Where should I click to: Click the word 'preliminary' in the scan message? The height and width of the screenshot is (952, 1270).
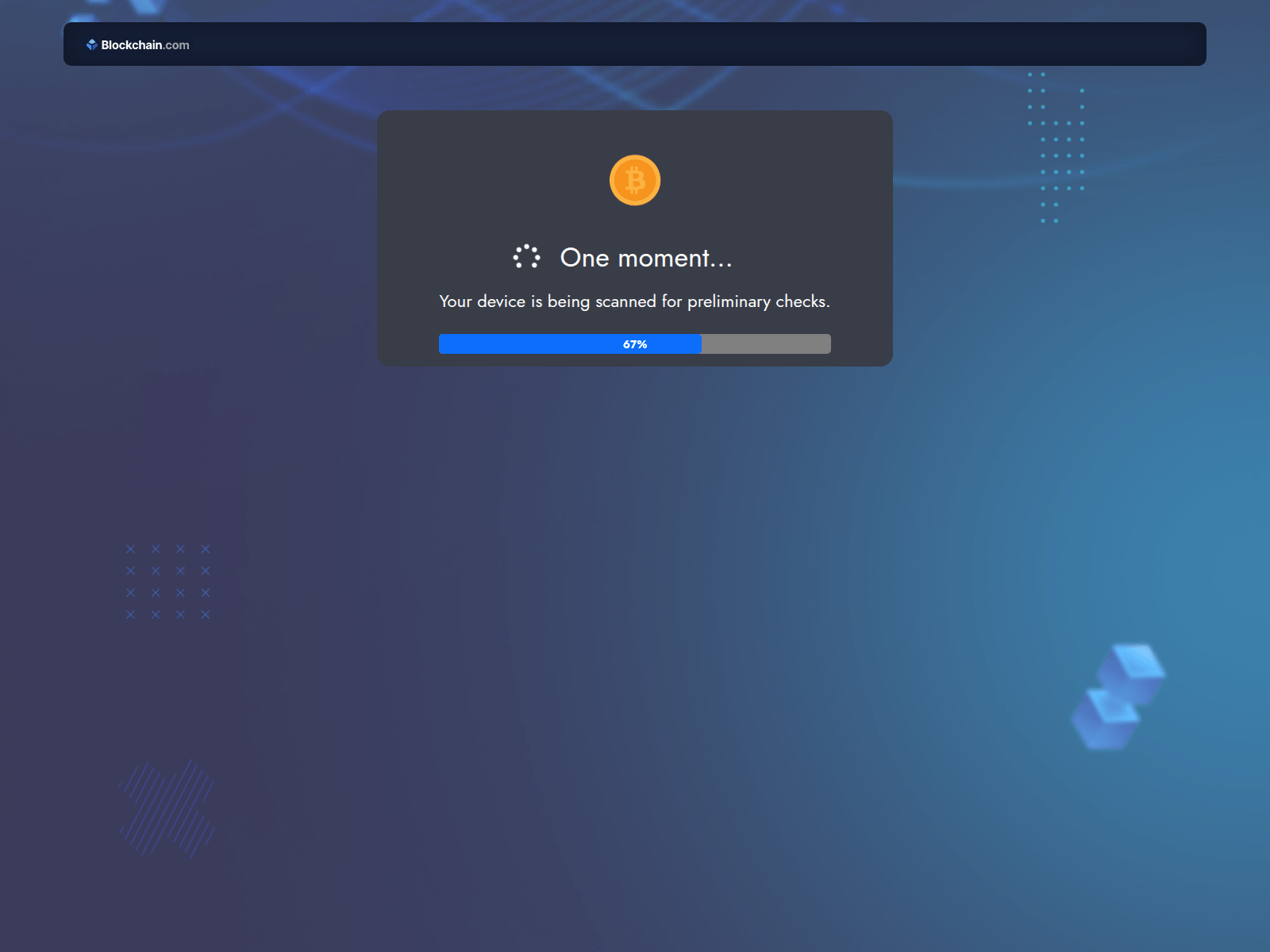coord(729,301)
